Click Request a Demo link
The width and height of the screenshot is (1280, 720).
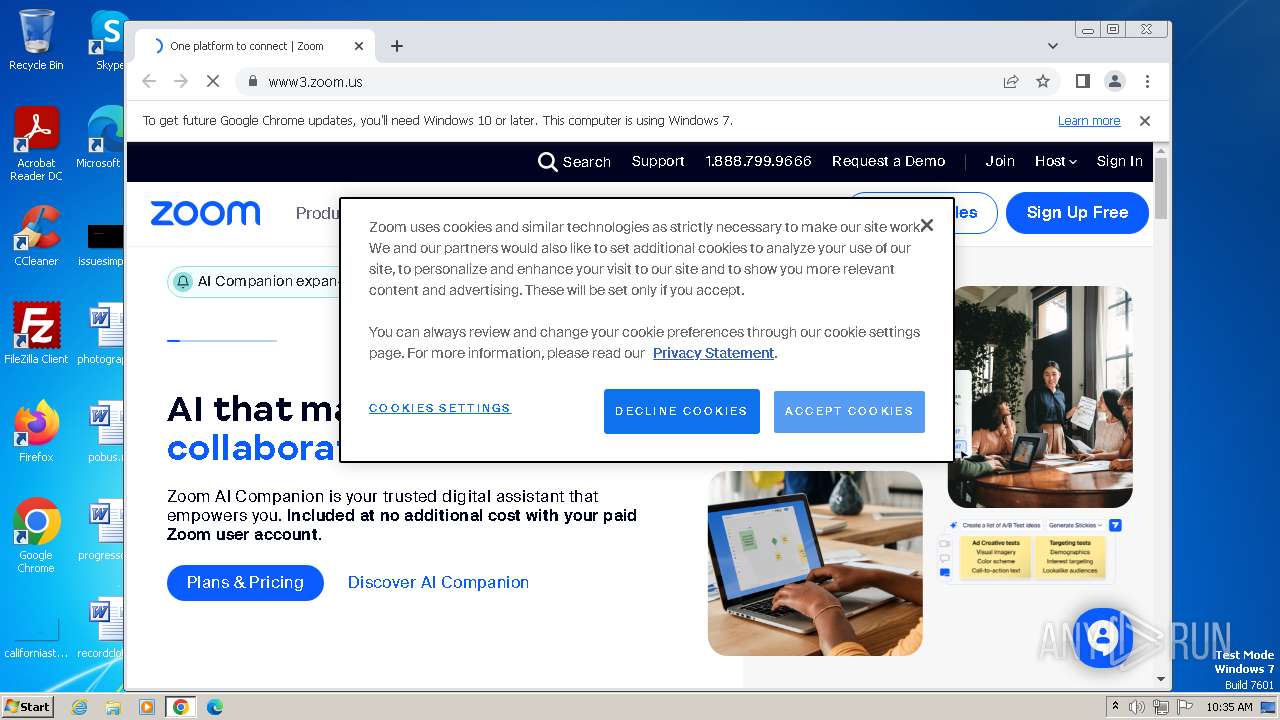click(889, 161)
